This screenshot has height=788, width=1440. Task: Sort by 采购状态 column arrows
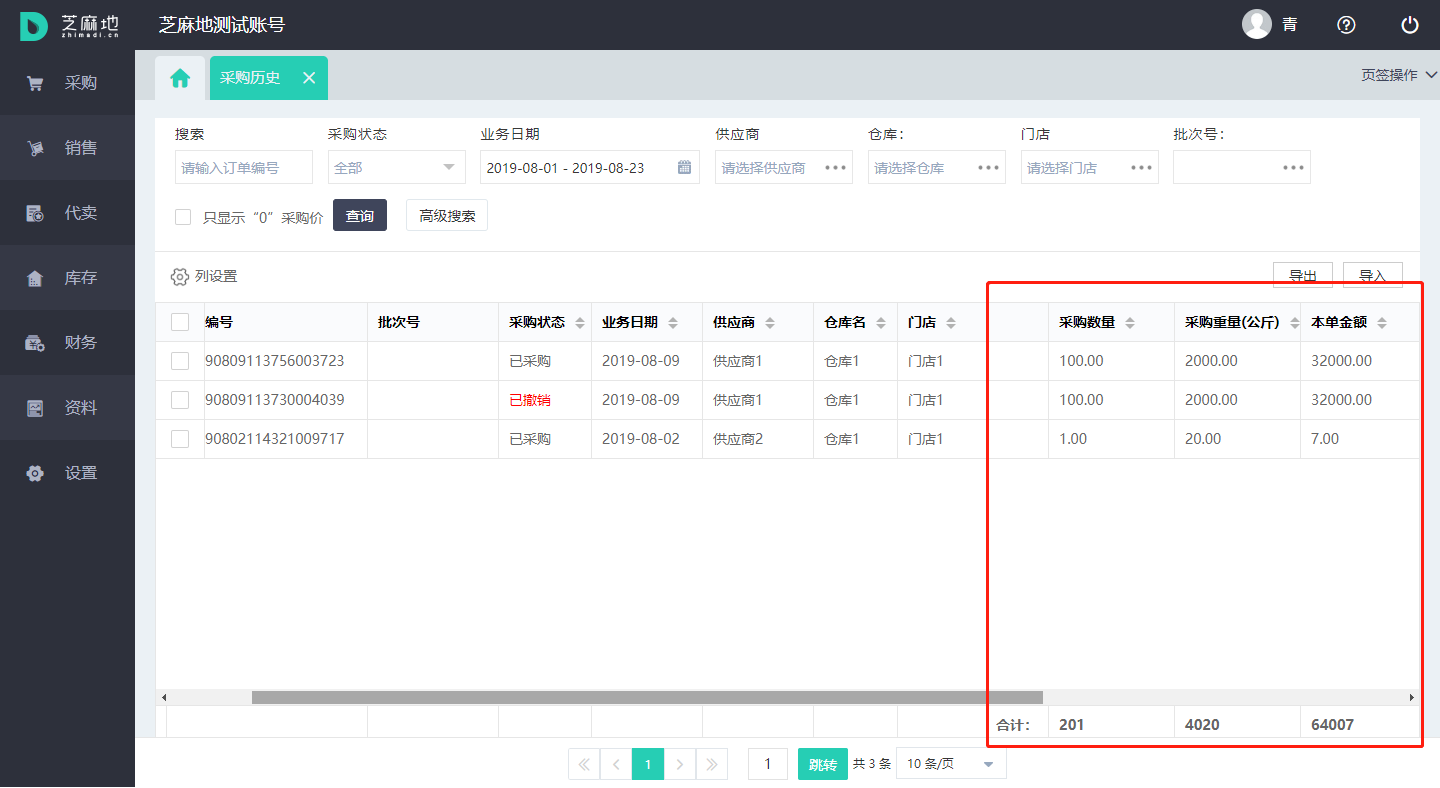(x=580, y=323)
